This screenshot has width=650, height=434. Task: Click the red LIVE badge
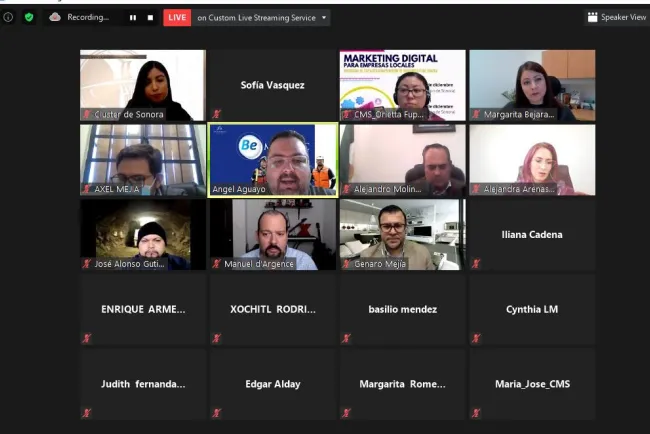click(x=177, y=17)
